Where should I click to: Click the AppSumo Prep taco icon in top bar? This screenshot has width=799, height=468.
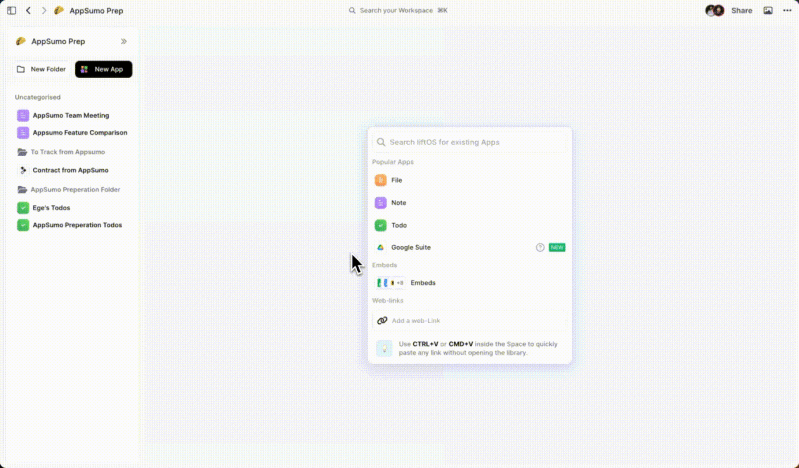(x=59, y=10)
